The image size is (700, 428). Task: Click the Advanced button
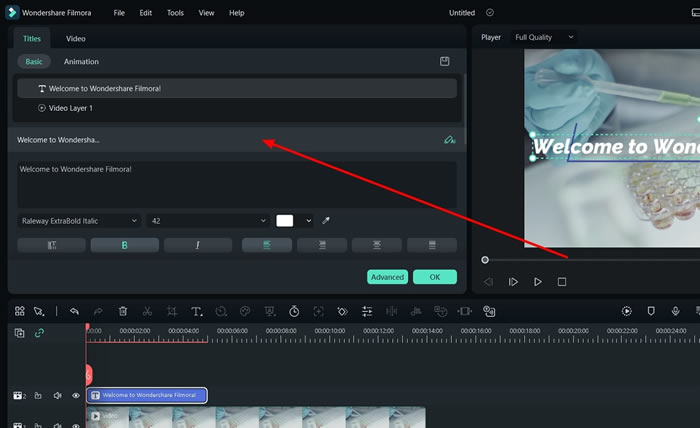tap(387, 277)
